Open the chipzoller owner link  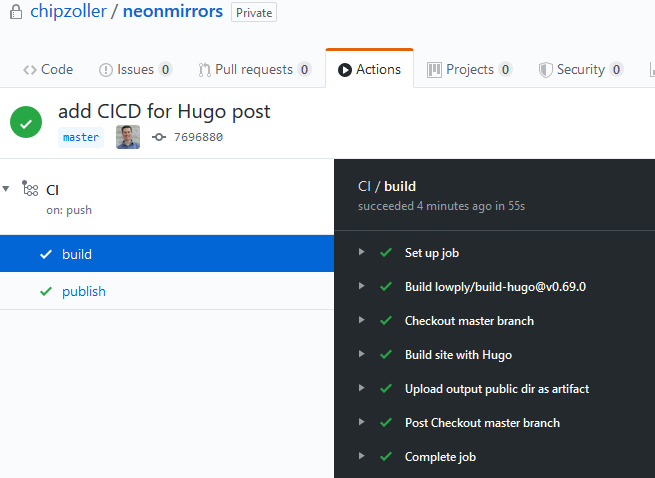70,12
